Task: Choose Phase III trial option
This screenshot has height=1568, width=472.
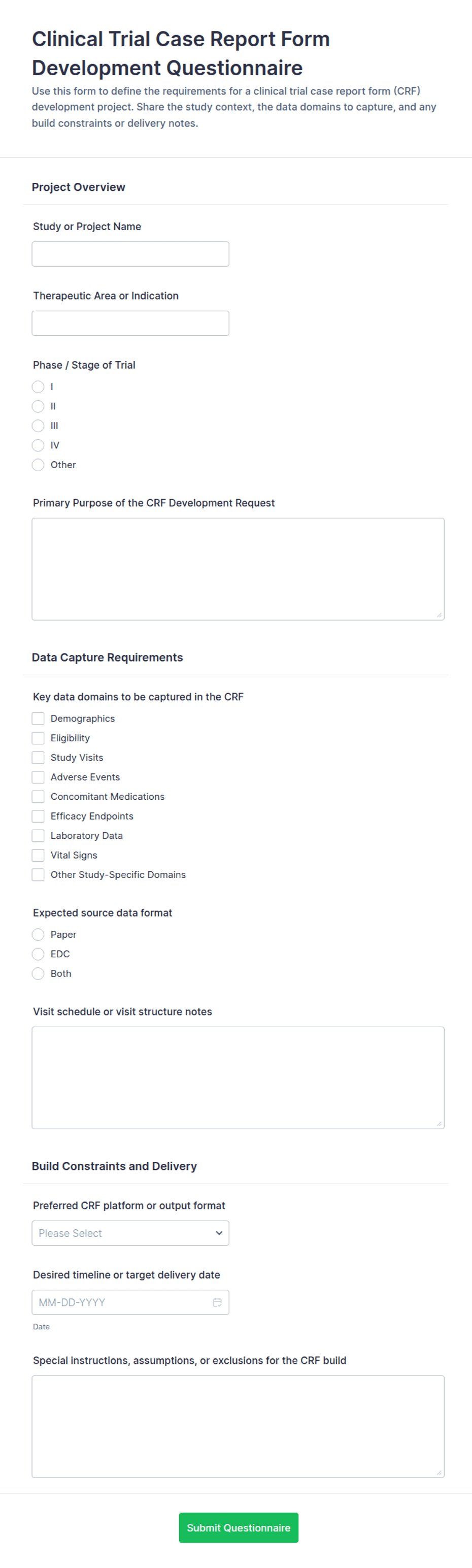Action: 38,426
